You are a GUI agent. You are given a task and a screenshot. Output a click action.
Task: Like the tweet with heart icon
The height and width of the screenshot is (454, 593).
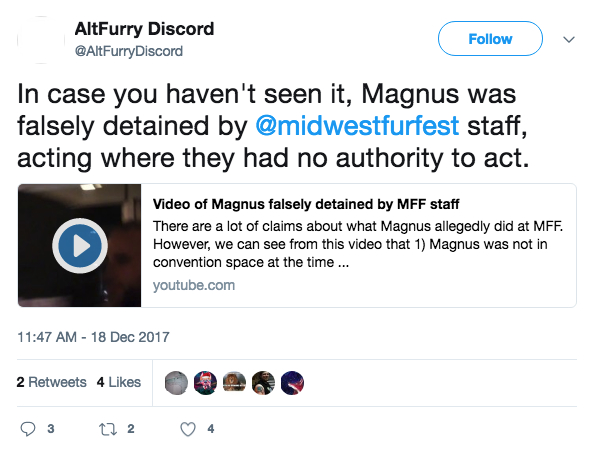tap(188, 429)
